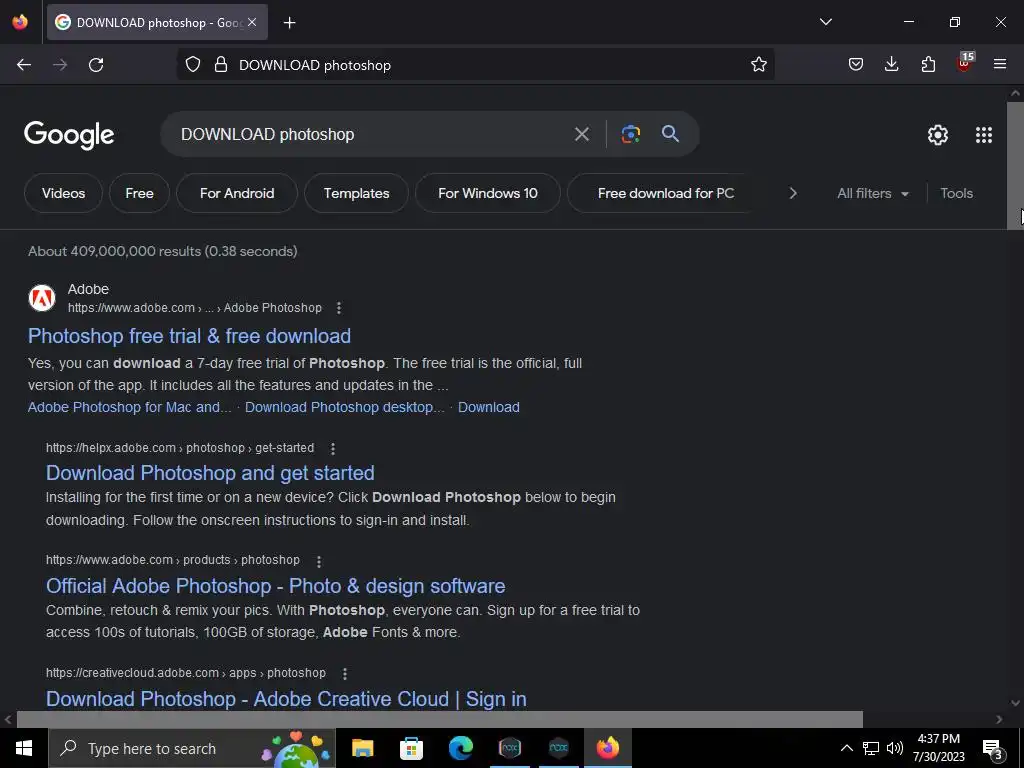Screen dimensions: 1024x768
Task: Open the Download sitelink
Action: pyautogui.click(x=489, y=408)
